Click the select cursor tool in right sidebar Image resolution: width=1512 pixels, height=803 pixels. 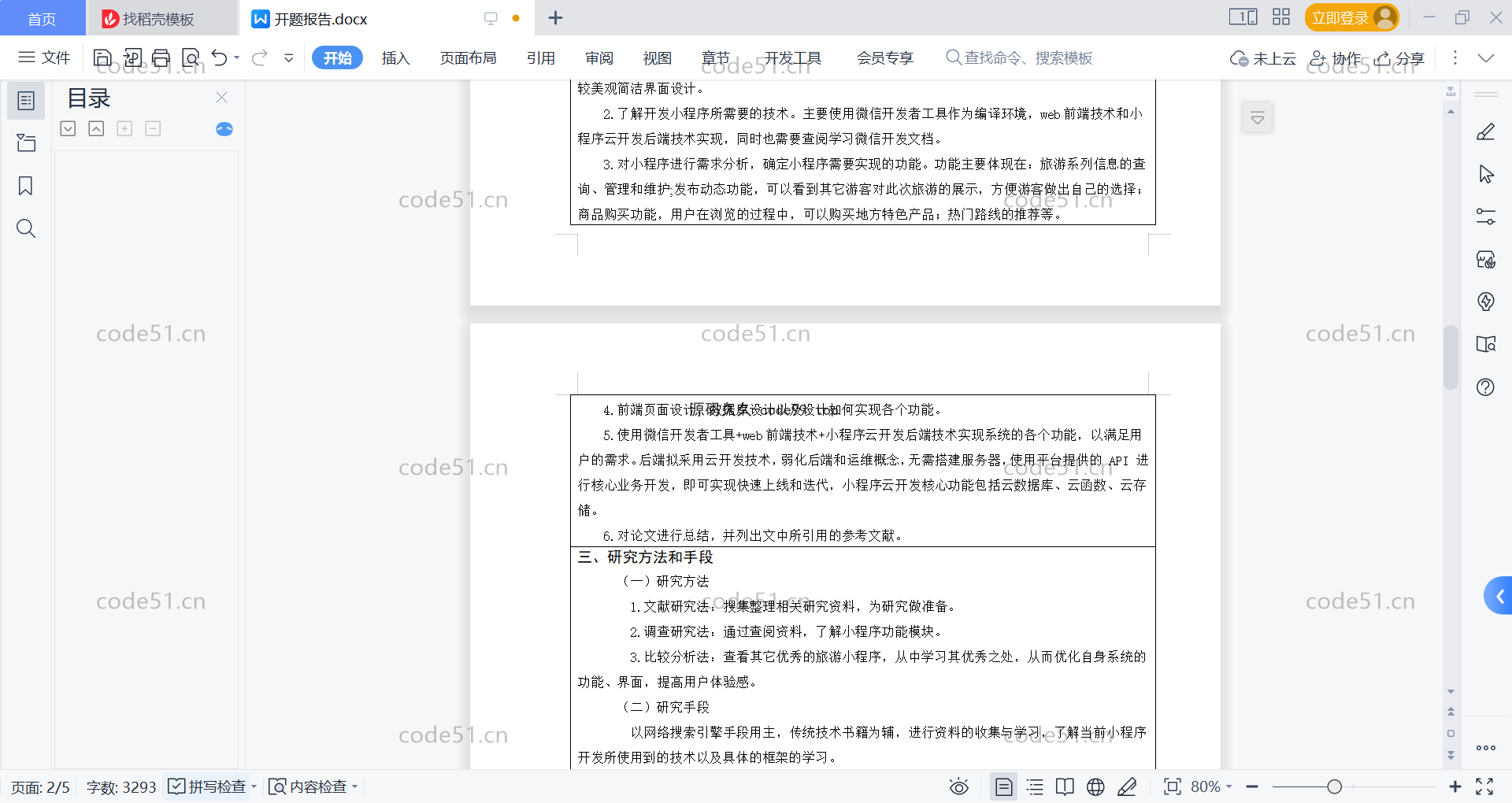[1486, 174]
